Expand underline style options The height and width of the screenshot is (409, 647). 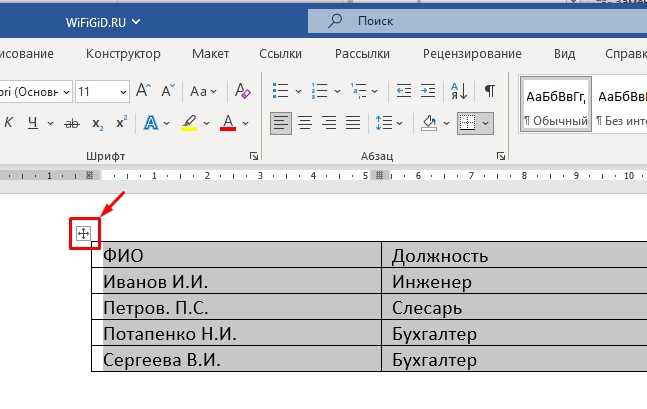50,123
